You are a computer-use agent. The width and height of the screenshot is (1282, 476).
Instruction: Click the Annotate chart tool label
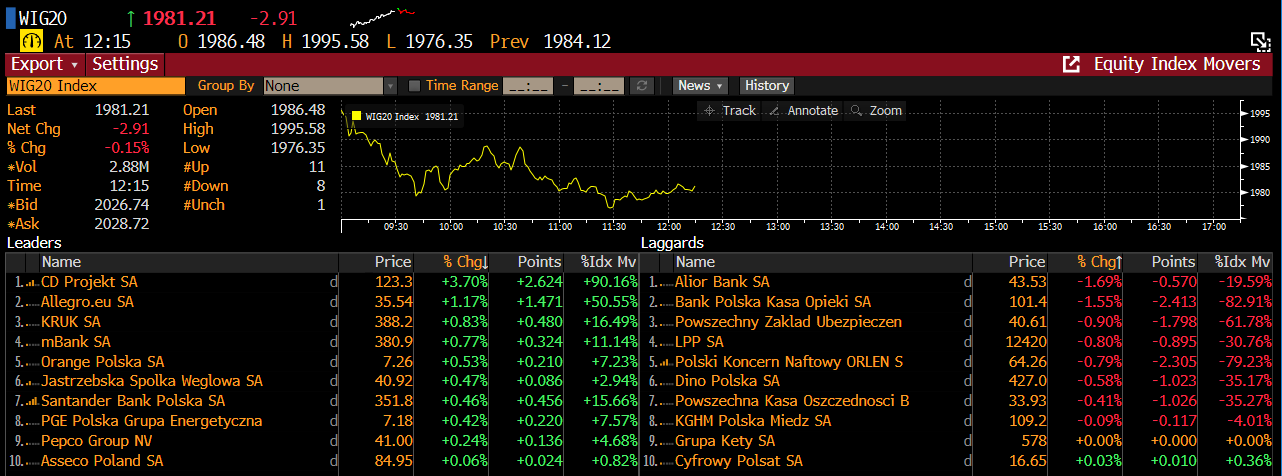pyautogui.click(x=813, y=111)
